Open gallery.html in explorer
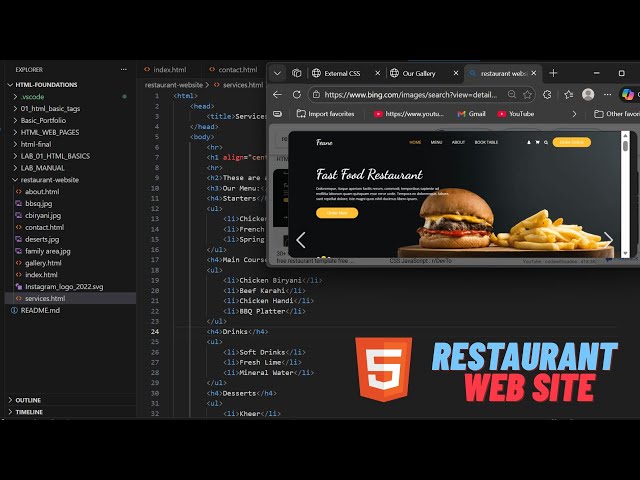Screen dimensions: 640x480 pyautogui.click(x=43, y=263)
